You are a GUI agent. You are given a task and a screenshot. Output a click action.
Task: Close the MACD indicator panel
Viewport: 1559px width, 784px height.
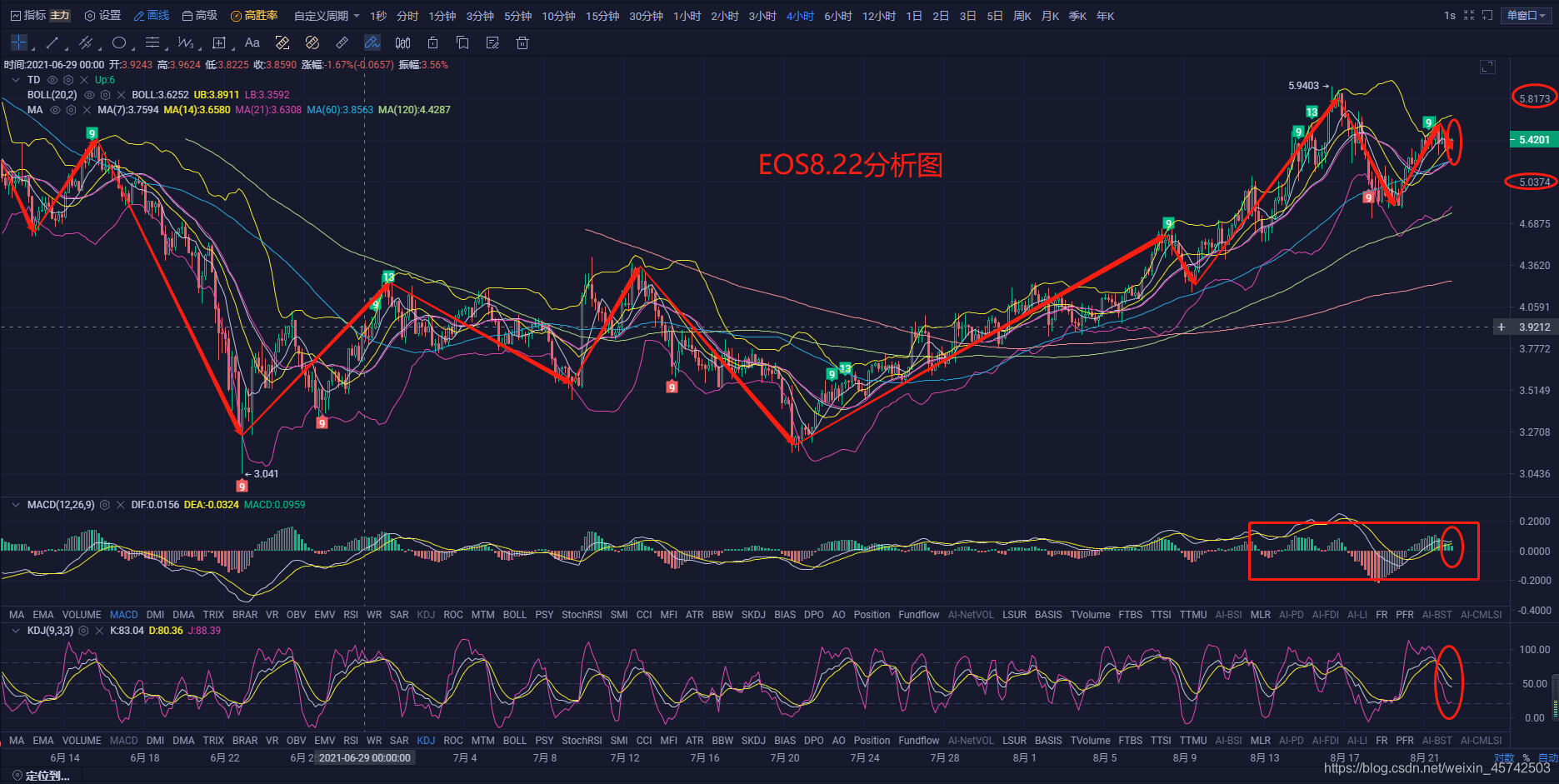[x=121, y=505]
